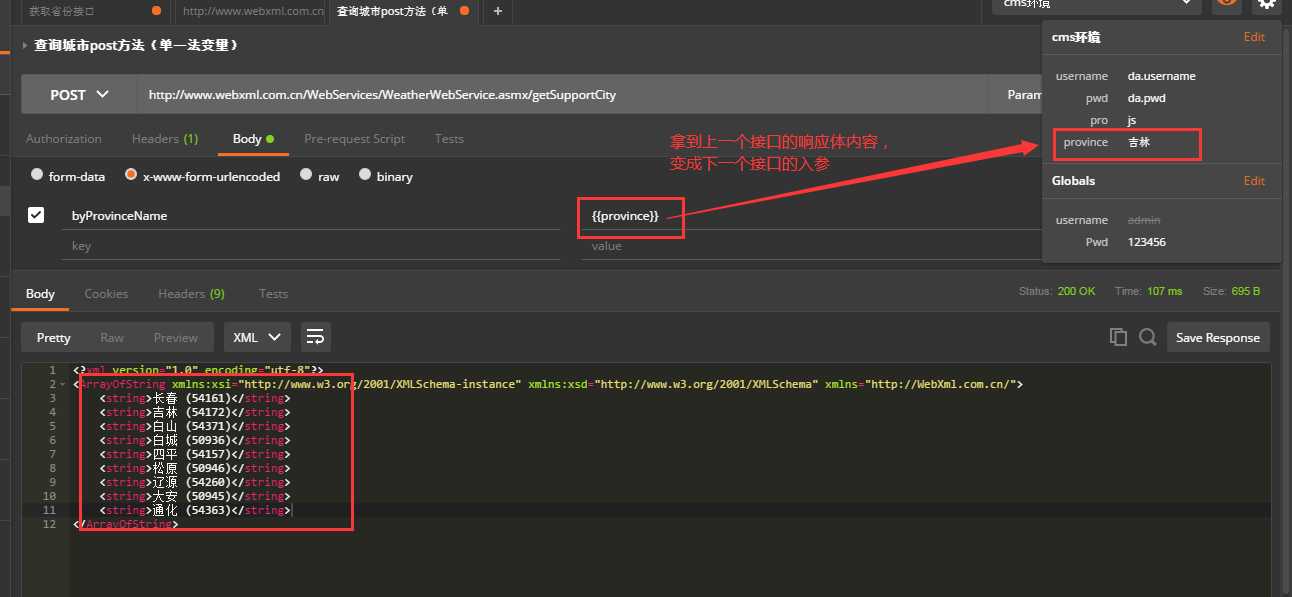Click the empty new key field
The image size is (1292, 597).
click(x=310, y=246)
